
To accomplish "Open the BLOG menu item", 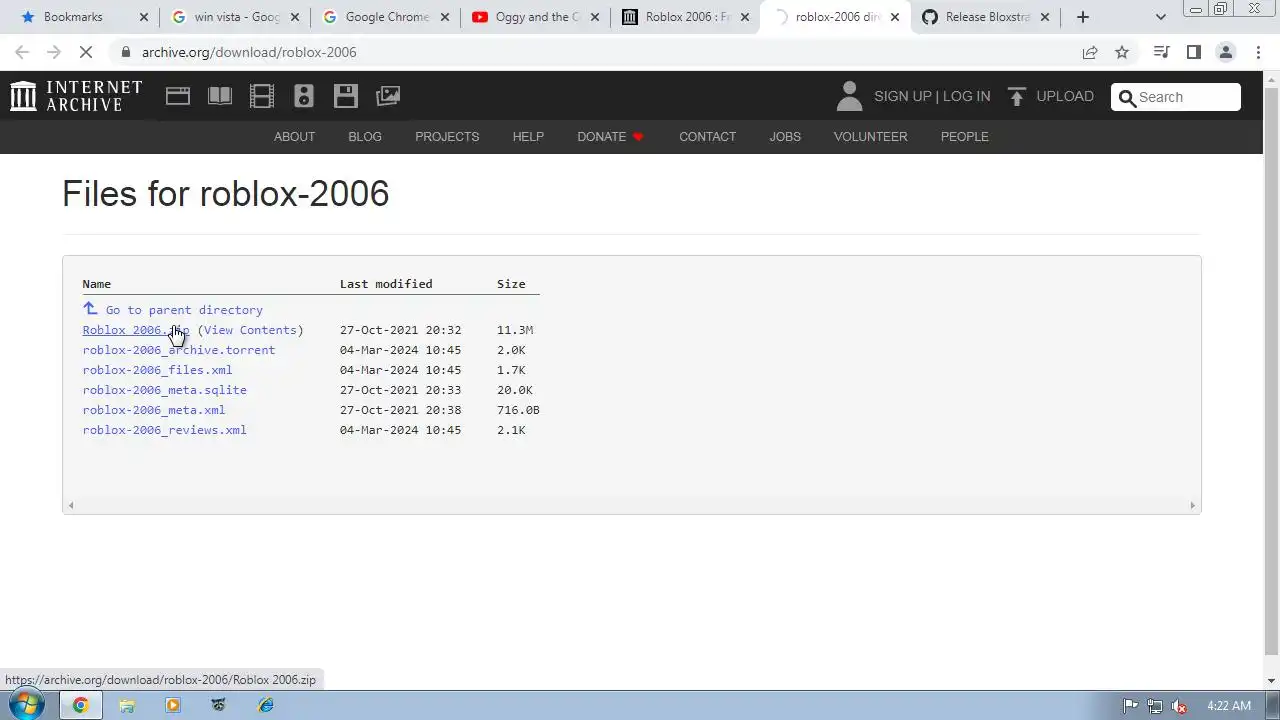I will click(365, 137).
